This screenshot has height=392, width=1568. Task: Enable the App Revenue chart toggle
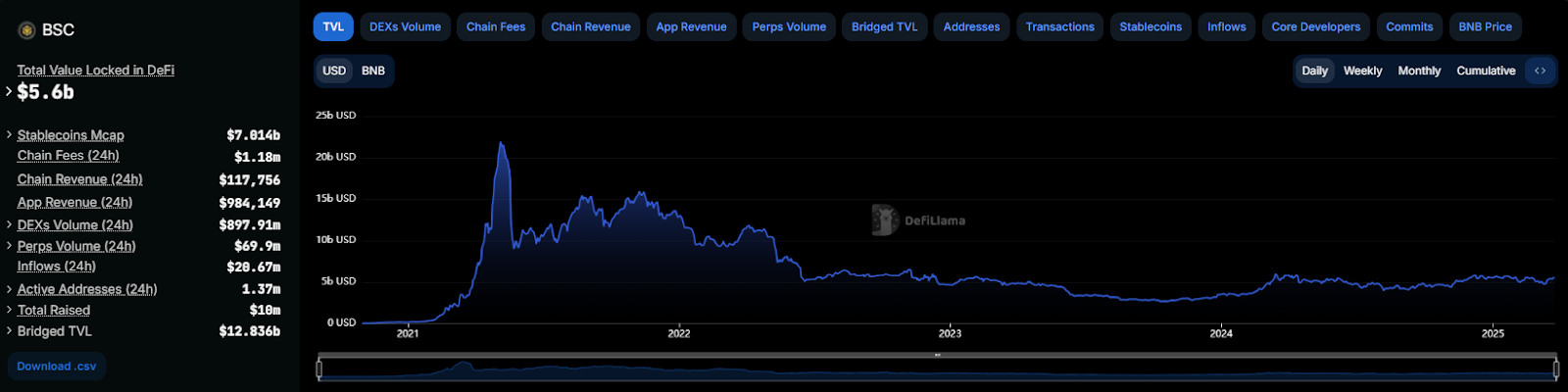click(x=692, y=26)
